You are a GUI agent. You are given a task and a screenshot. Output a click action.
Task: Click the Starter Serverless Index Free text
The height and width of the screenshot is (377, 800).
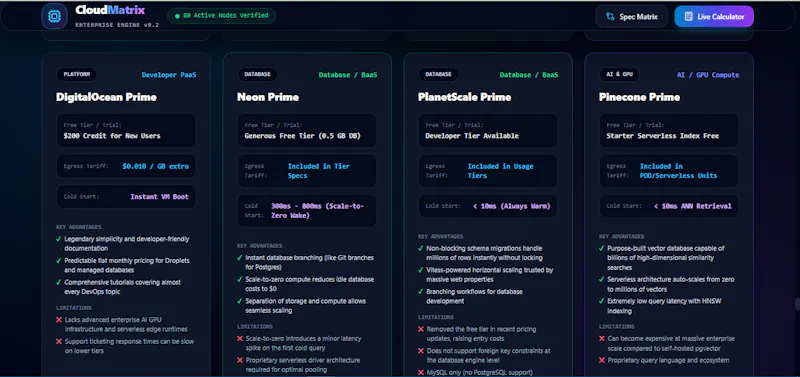(663, 136)
